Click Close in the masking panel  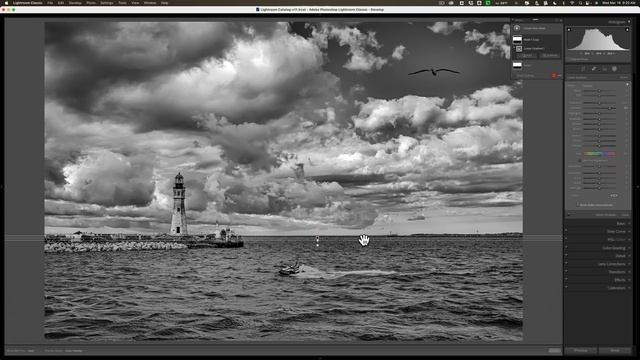coord(625,214)
